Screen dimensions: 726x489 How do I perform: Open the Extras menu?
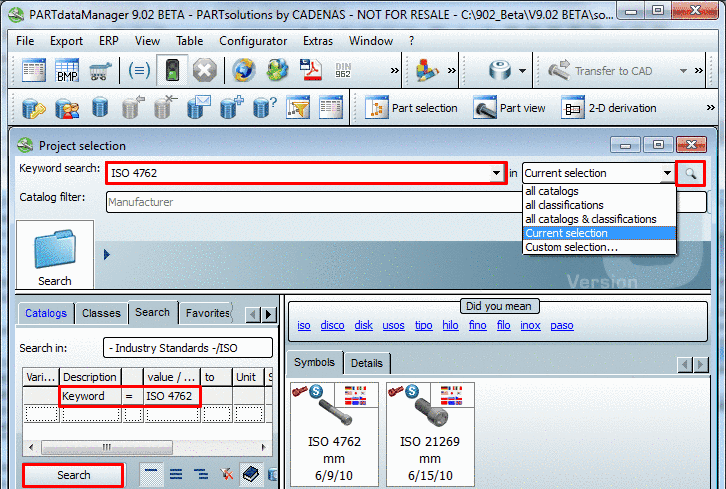(318, 41)
